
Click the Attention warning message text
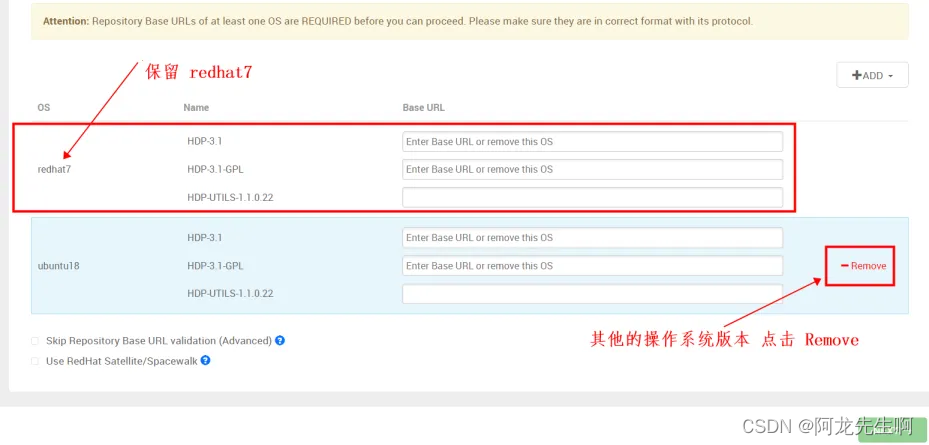click(x=398, y=21)
